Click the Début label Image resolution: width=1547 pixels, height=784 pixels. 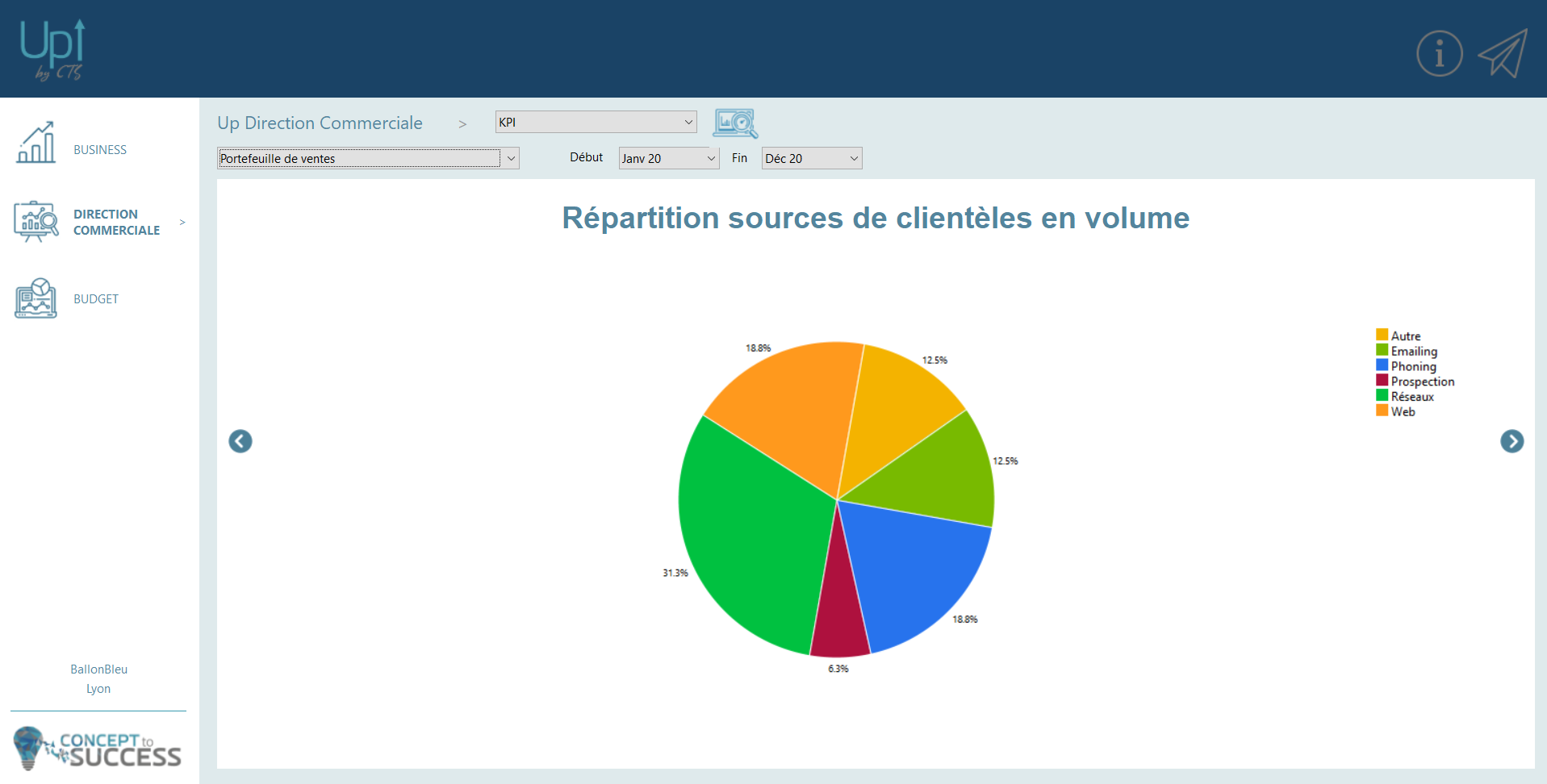587,157
